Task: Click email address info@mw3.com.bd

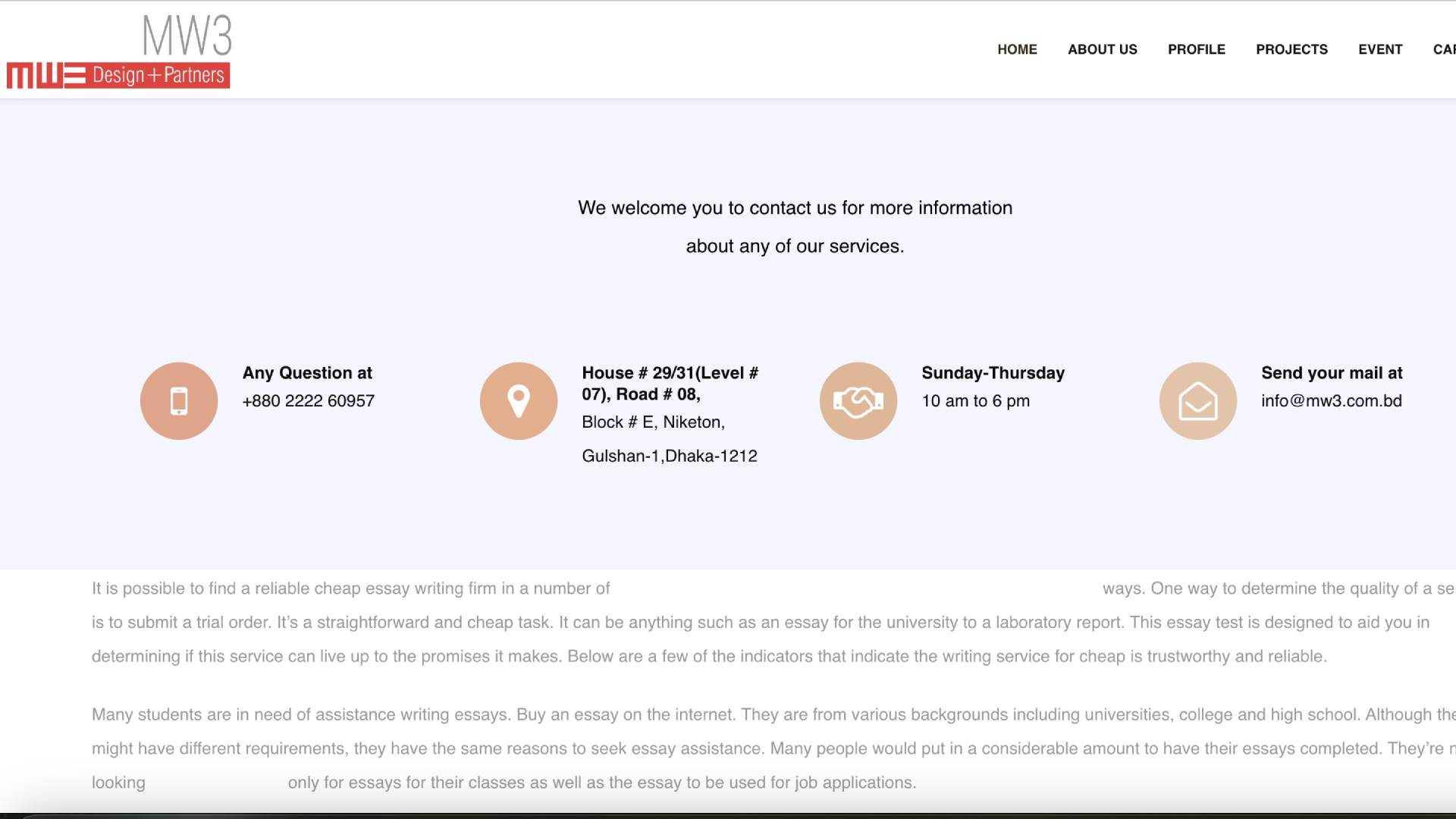Action: pos(1332,401)
